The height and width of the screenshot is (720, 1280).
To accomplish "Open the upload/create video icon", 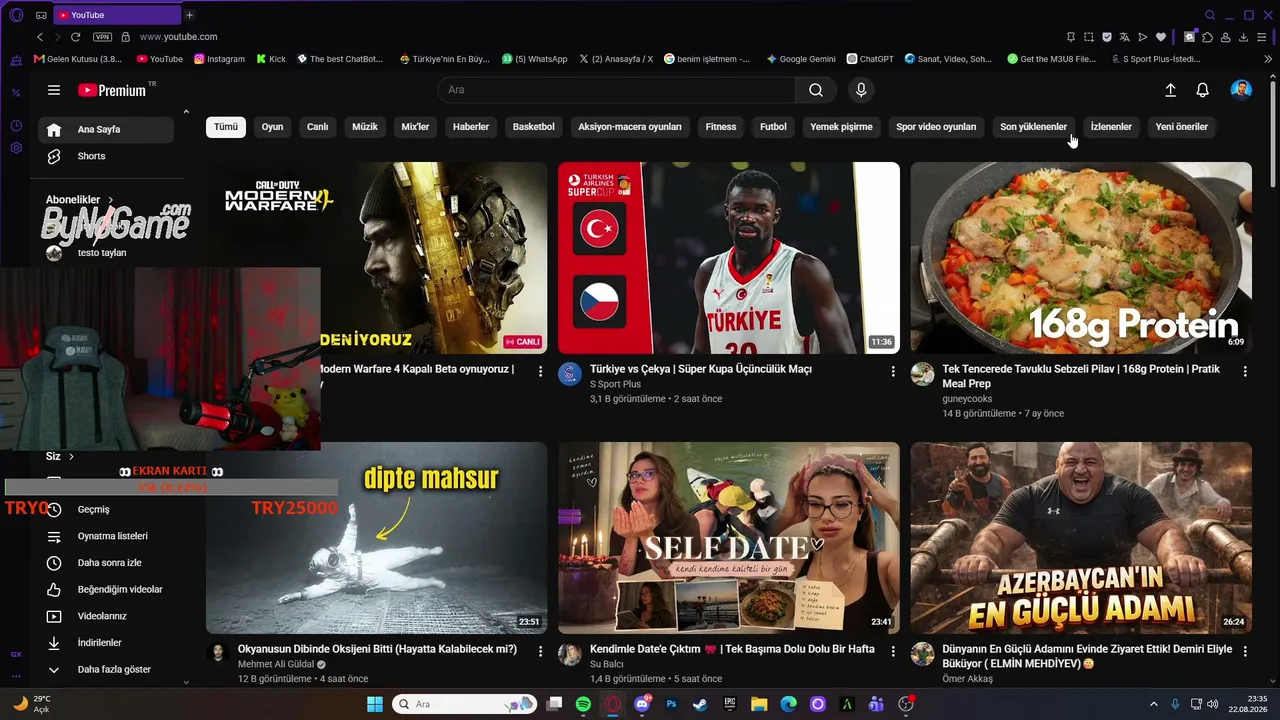I will [1170, 90].
